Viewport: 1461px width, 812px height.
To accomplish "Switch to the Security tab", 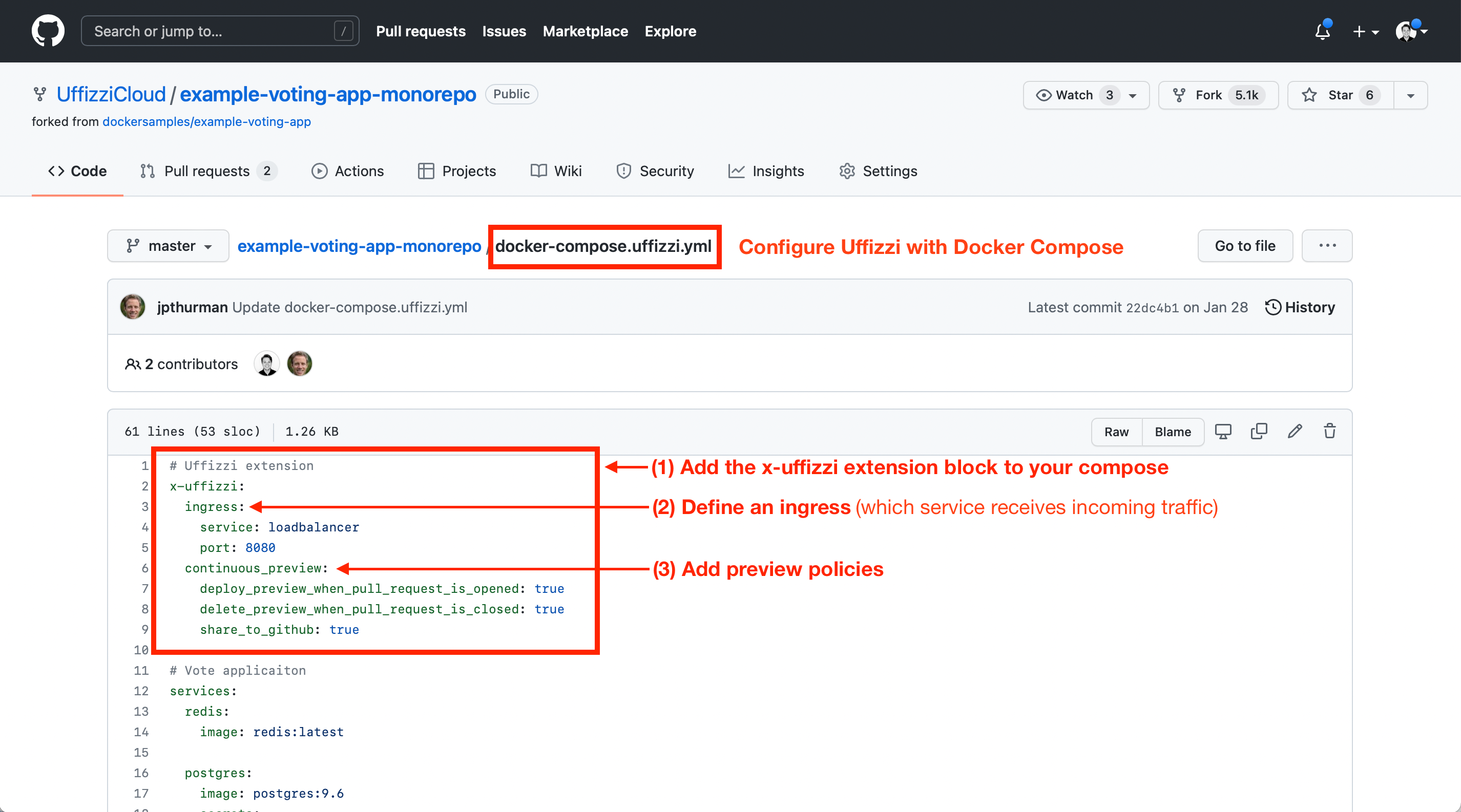I will point(655,171).
